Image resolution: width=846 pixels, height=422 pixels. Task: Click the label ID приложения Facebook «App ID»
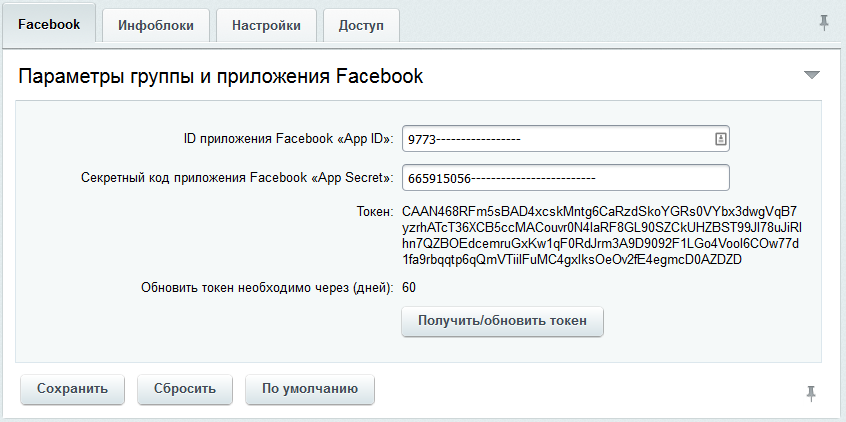289,139
